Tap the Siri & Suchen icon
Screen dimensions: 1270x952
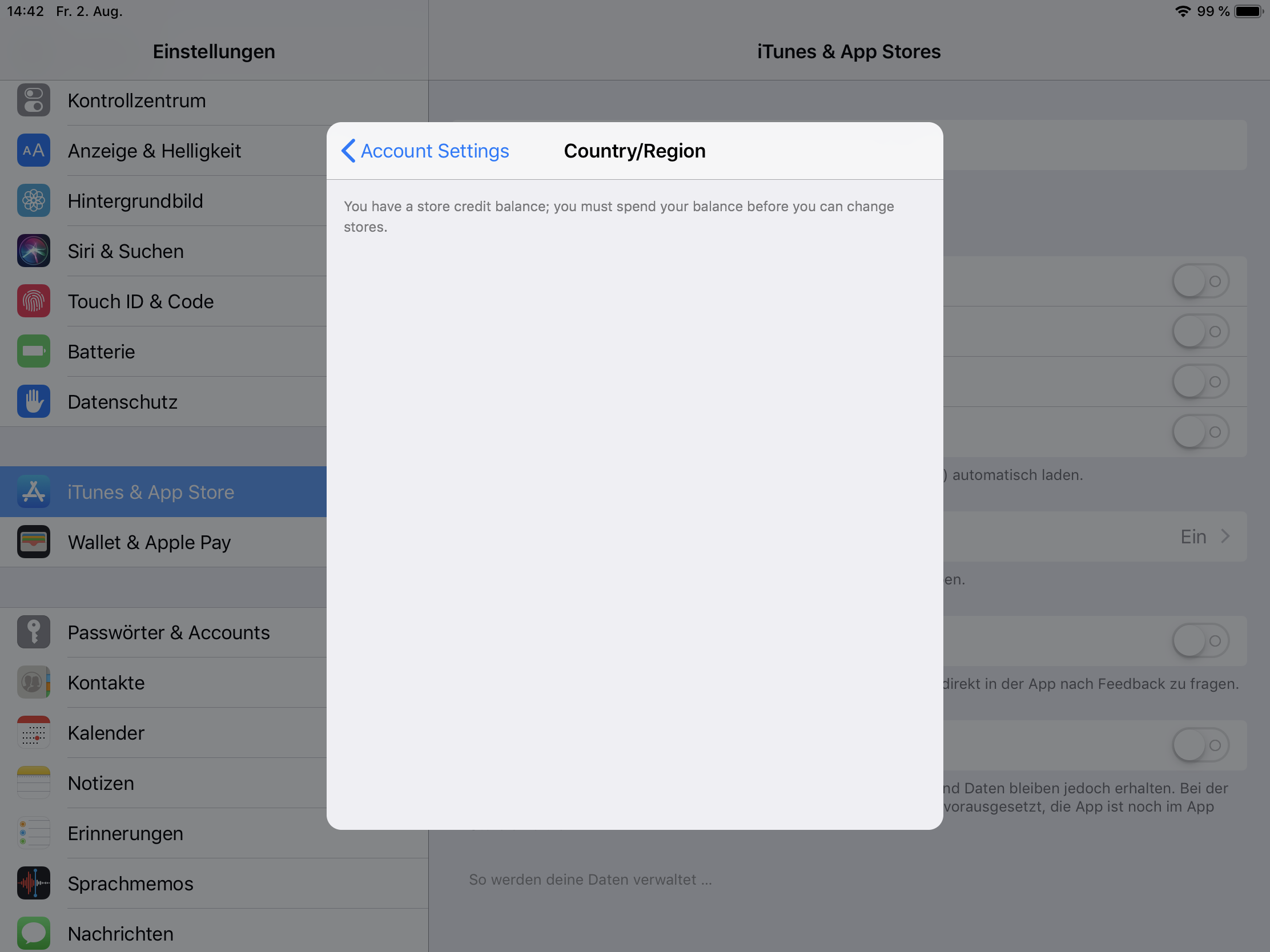point(33,251)
